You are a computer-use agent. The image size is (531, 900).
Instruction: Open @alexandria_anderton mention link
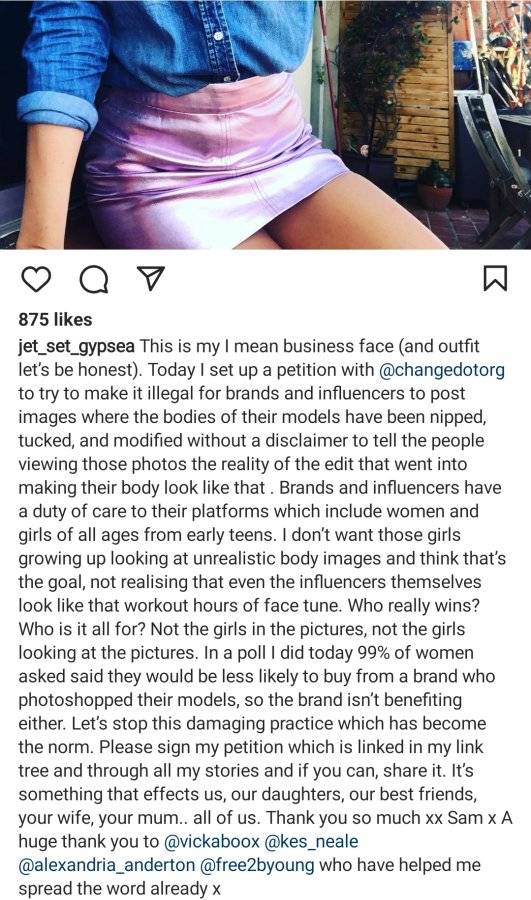(x=107, y=864)
